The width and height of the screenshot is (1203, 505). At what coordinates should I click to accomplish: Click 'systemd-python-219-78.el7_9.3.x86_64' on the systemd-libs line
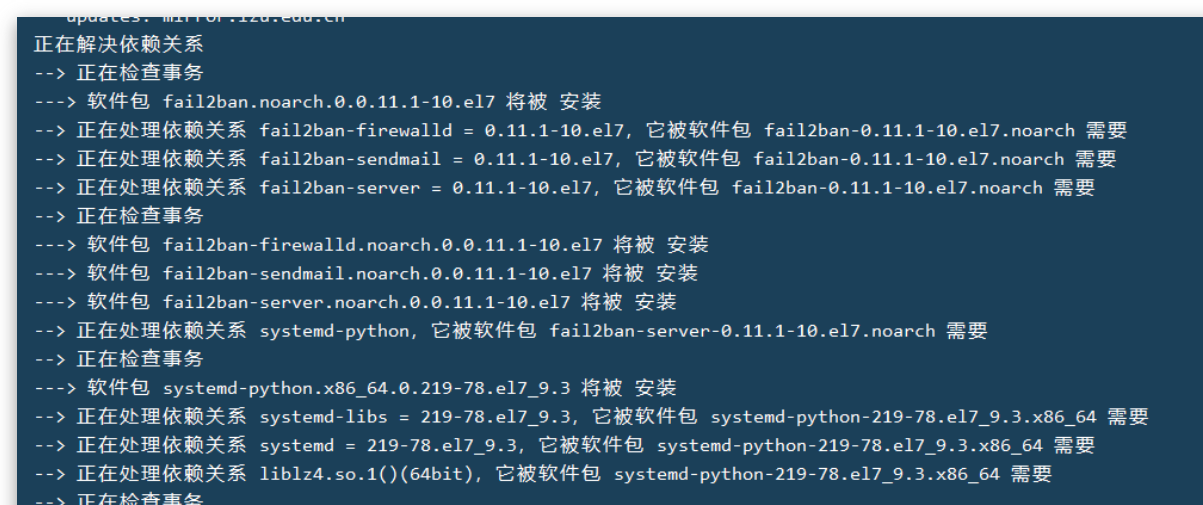[x=903, y=416]
